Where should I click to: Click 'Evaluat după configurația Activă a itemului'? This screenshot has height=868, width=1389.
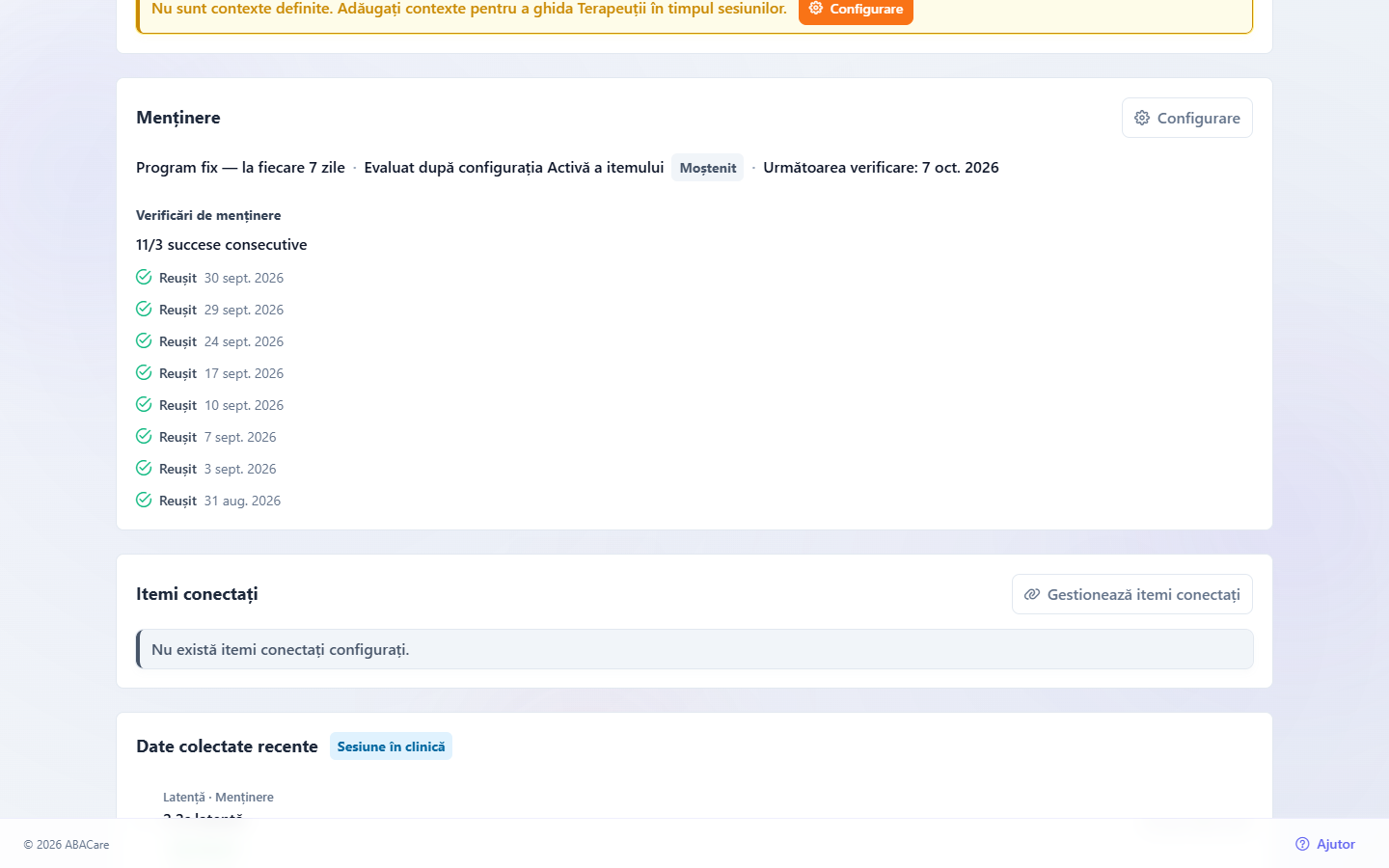514,168
